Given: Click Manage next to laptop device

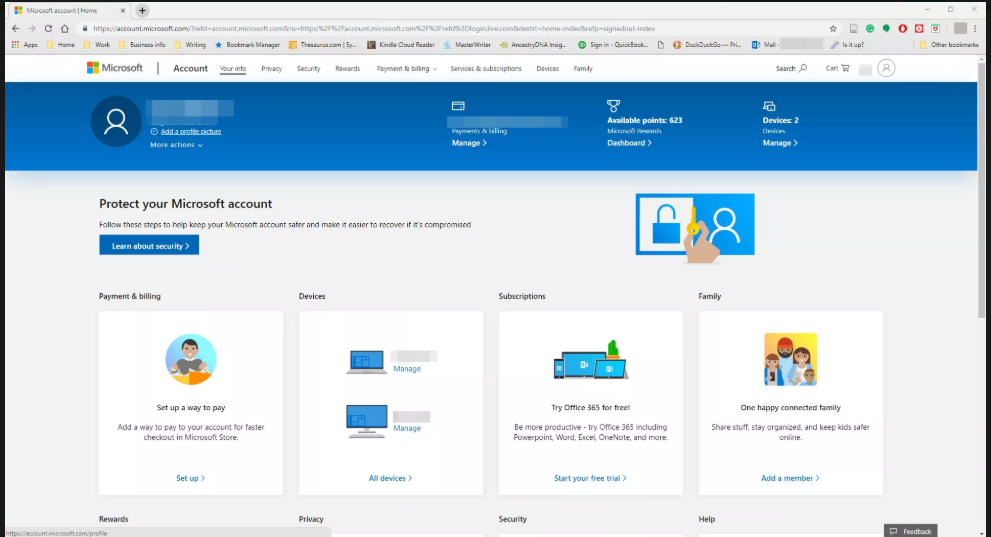Looking at the screenshot, I should click(407, 369).
